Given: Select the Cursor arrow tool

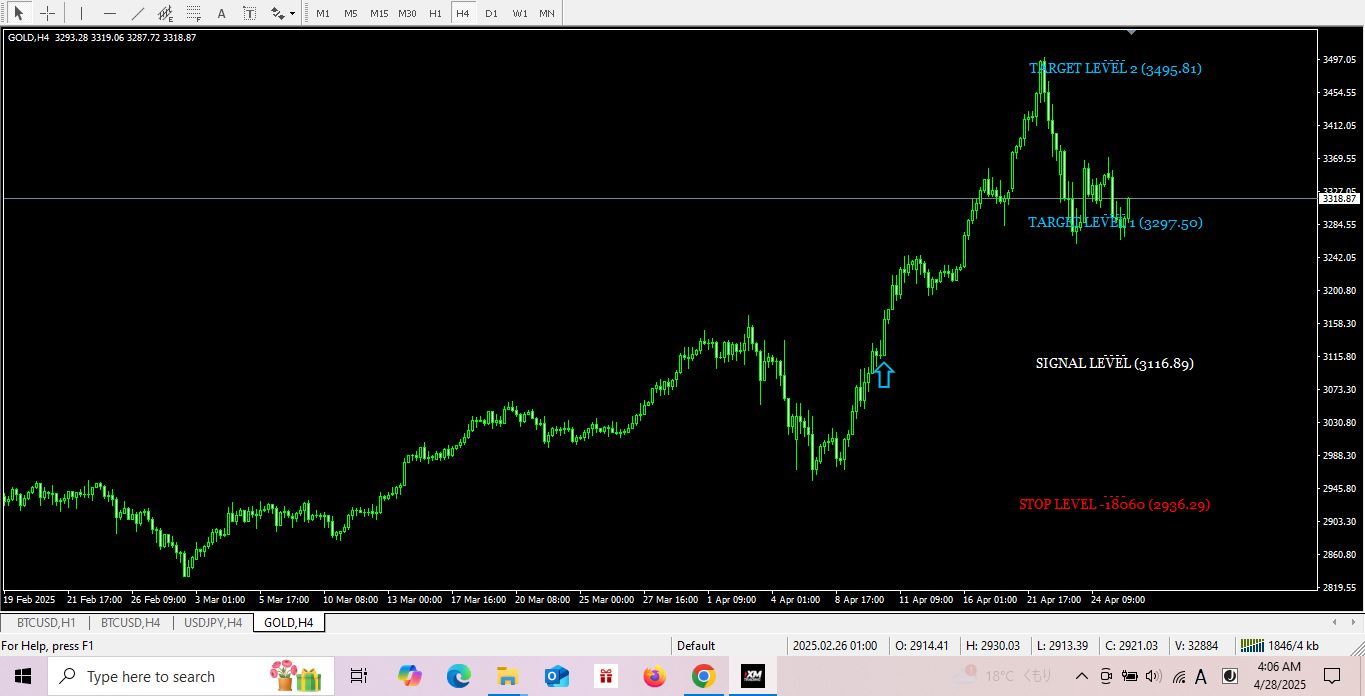Looking at the screenshot, I should coord(18,14).
